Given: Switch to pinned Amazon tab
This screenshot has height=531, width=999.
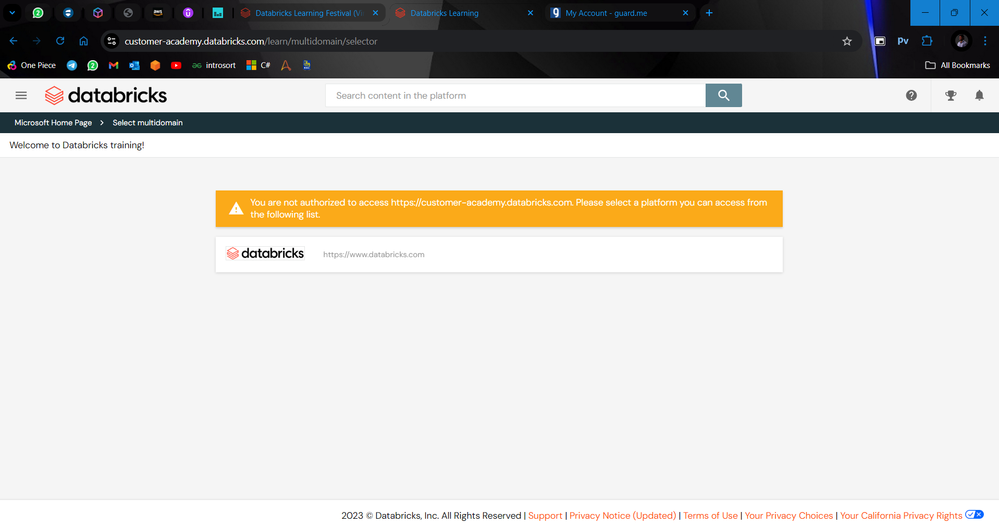Looking at the screenshot, I should point(157,13).
